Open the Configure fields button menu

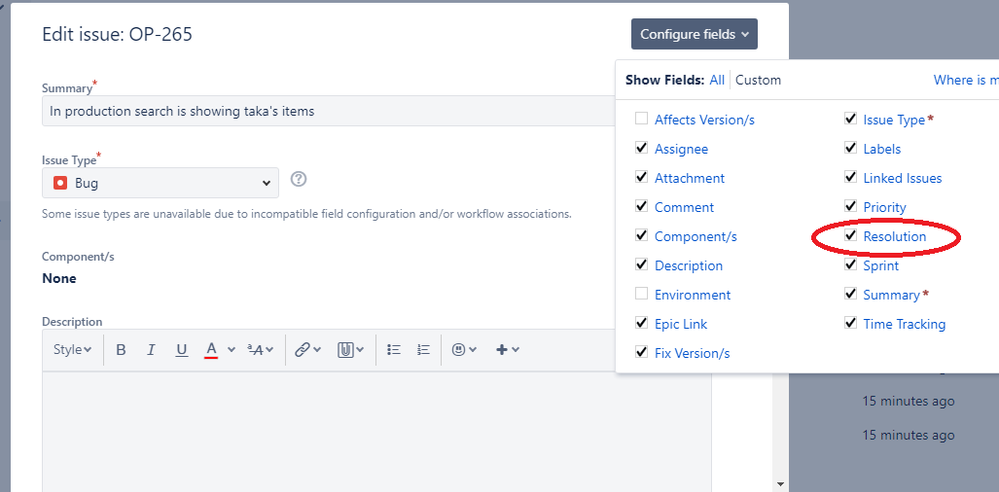point(694,34)
